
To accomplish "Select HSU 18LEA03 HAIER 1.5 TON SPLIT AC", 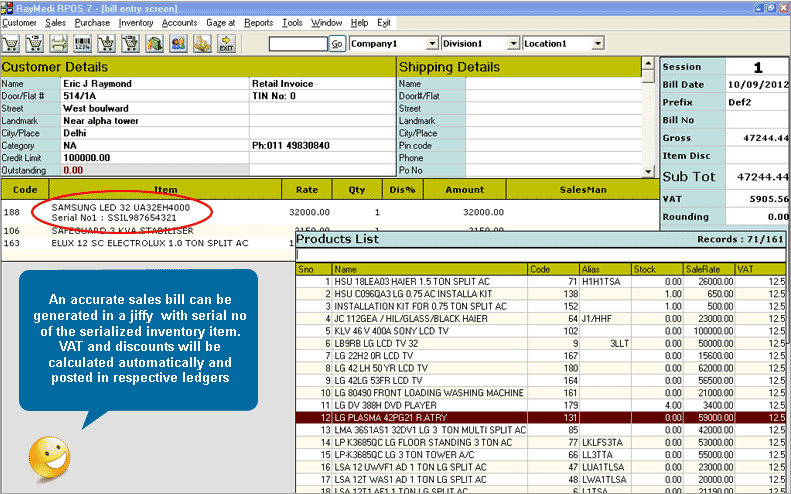I will click(x=540, y=282).
